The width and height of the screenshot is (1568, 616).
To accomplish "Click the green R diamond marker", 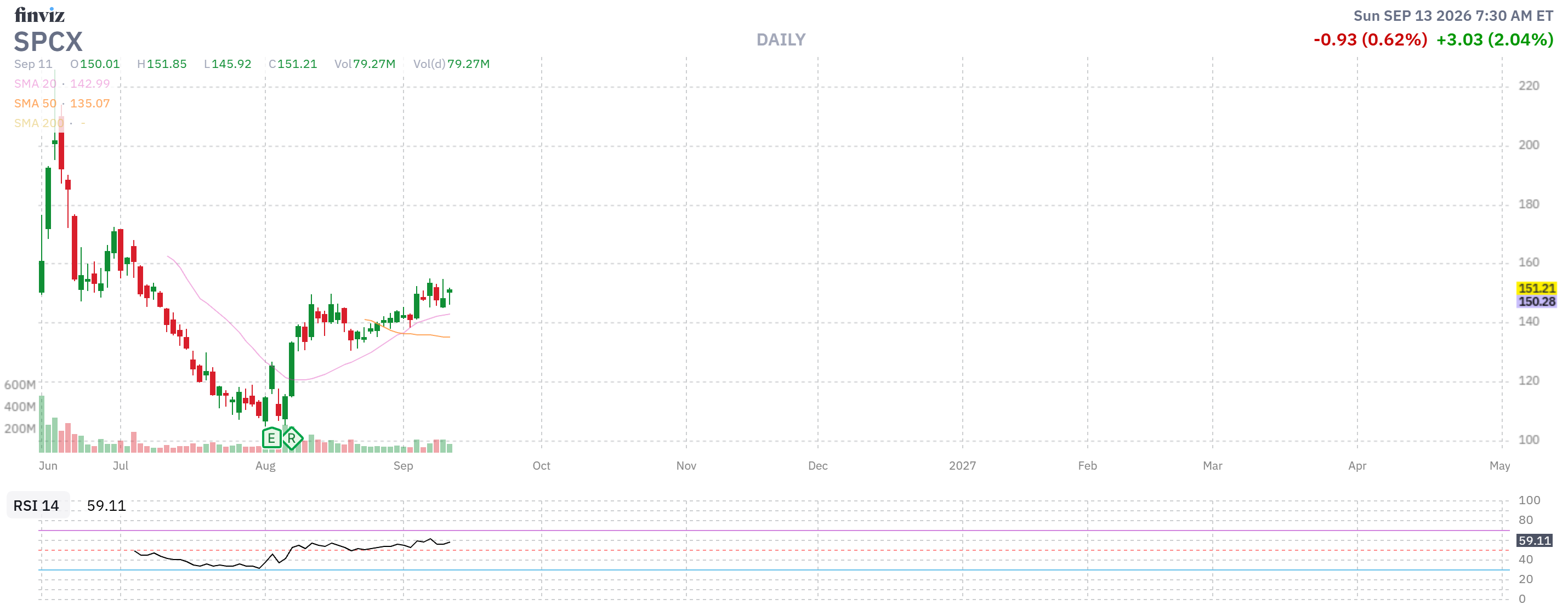I will click(x=292, y=438).
